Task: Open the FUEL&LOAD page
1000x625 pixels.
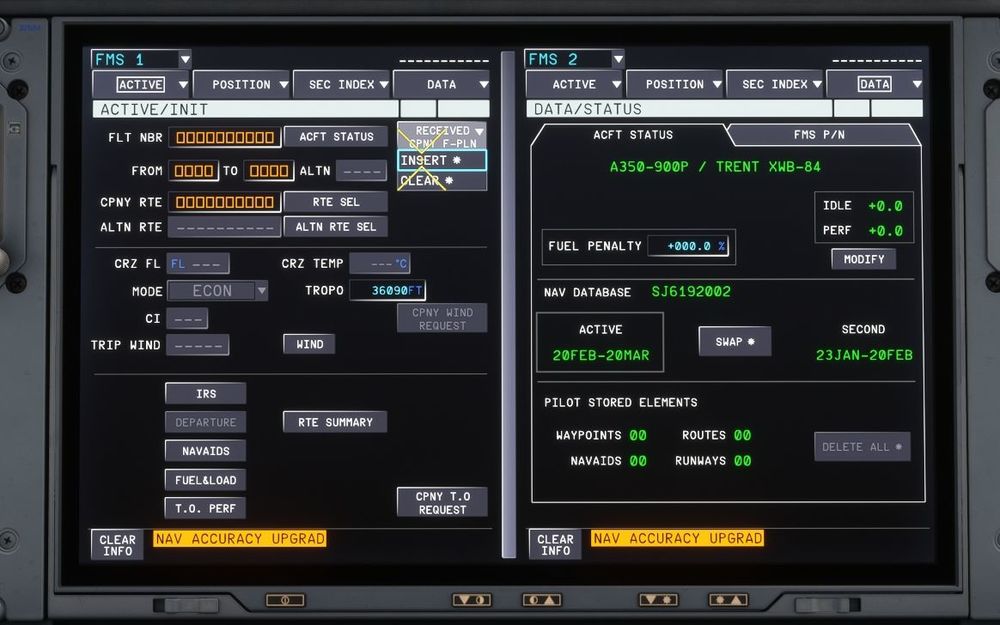Action: [x=205, y=480]
